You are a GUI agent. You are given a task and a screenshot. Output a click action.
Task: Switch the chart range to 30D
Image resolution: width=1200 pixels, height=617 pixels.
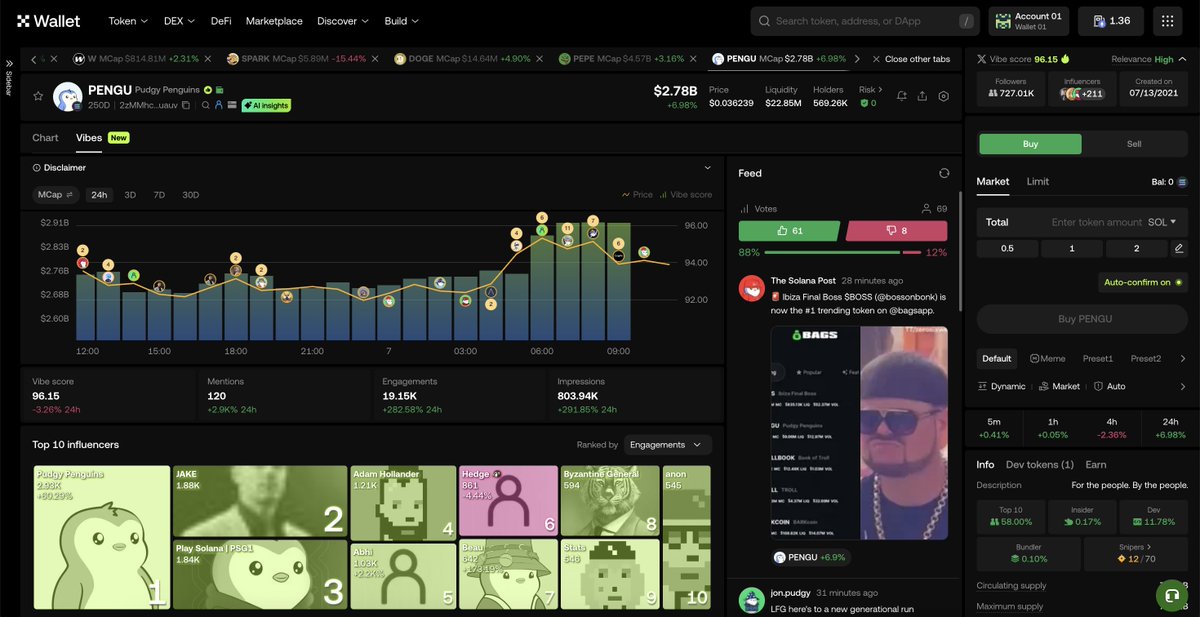click(190, 195)
